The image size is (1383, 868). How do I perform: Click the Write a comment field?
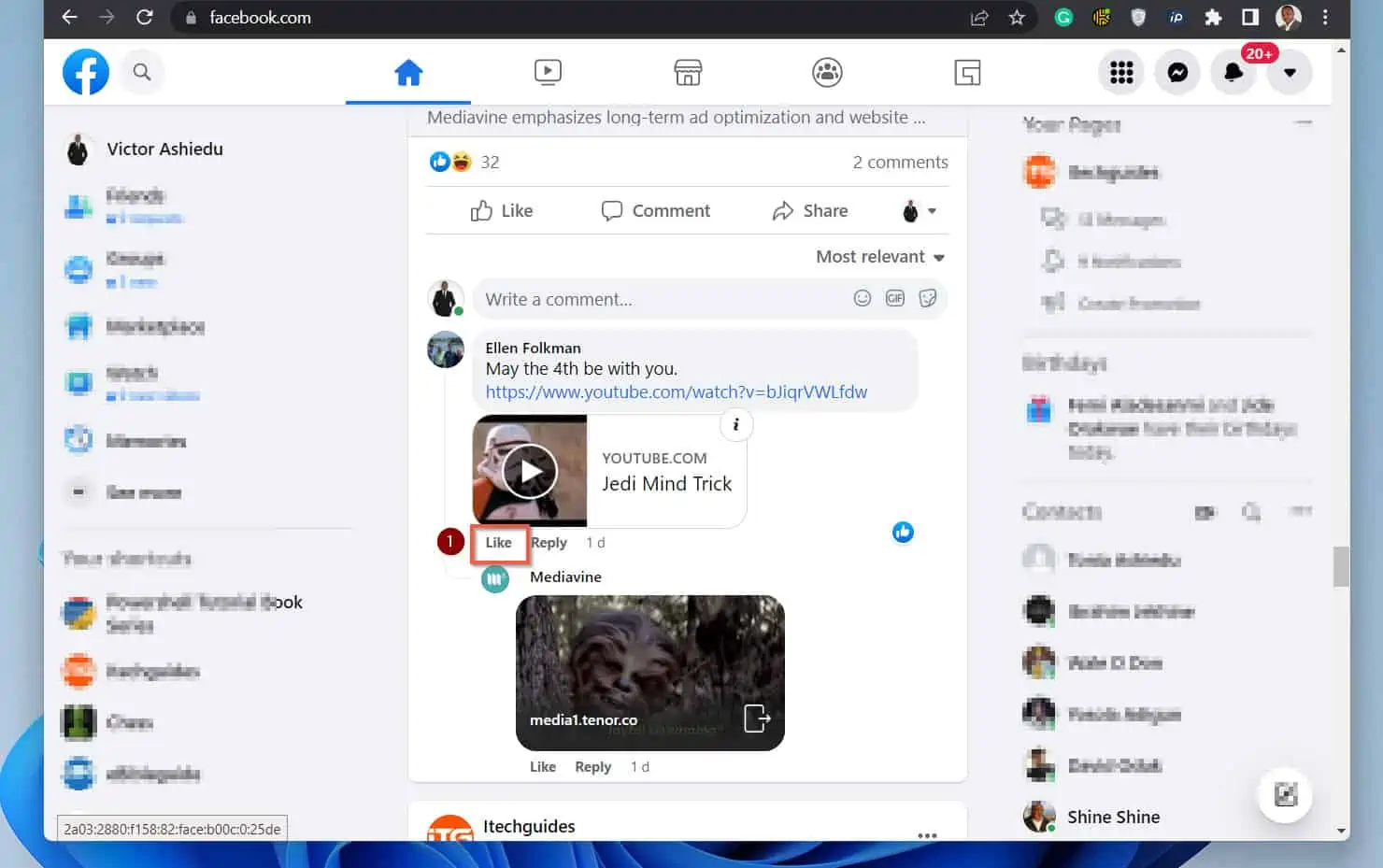(659, 299)
